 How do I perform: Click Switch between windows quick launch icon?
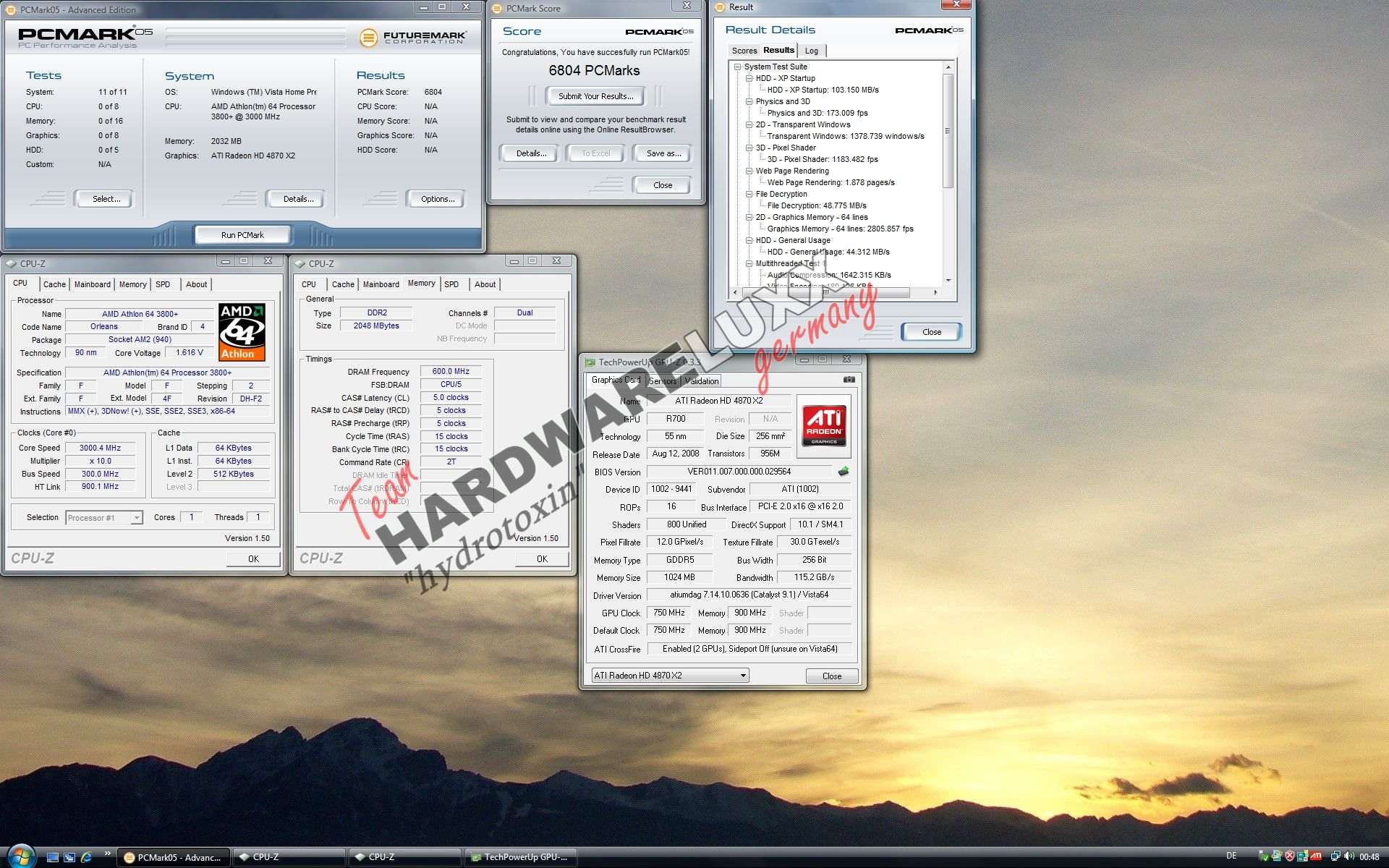pos(69,857)
